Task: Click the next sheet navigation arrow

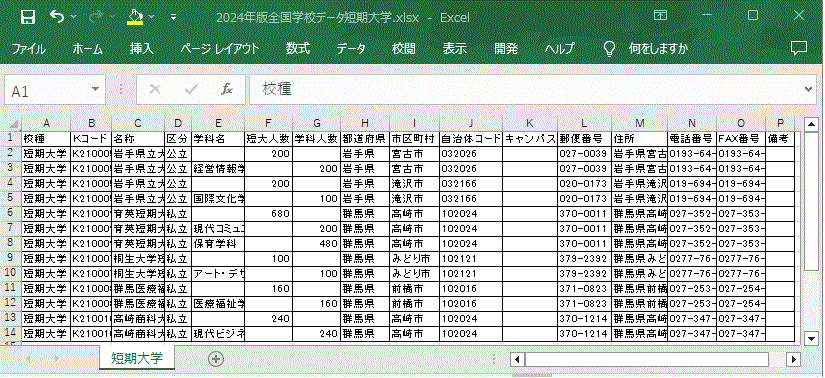Action: pos(57,359)
